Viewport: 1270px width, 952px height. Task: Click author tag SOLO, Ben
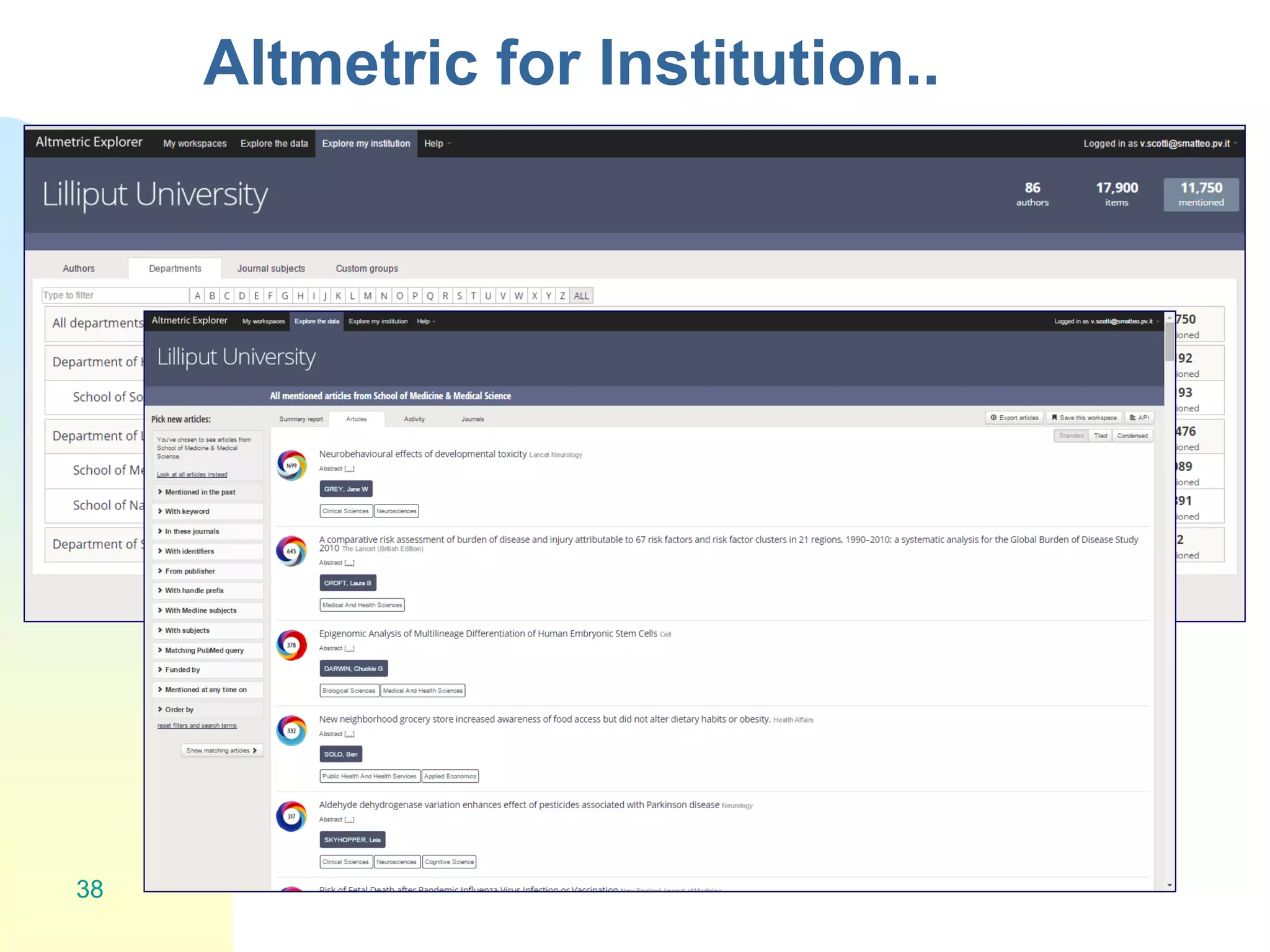click(340, 754)
